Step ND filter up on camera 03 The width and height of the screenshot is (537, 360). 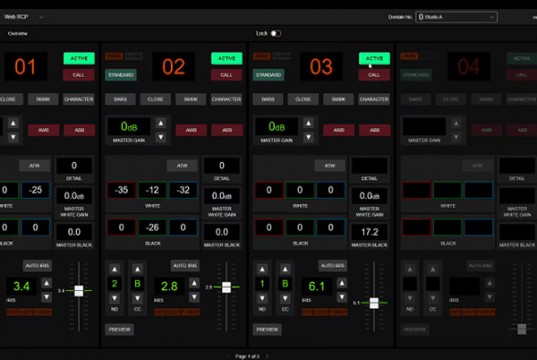(262, 269)
